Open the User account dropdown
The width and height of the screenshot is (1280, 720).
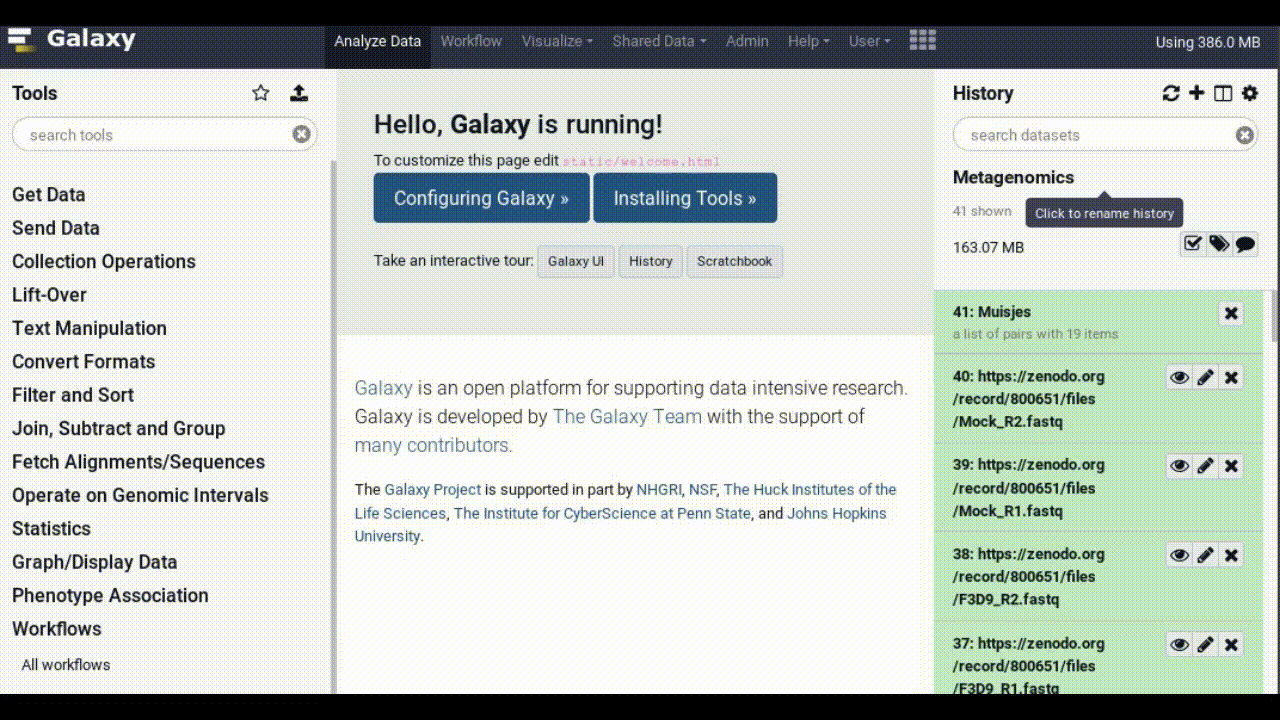point(868,41)
